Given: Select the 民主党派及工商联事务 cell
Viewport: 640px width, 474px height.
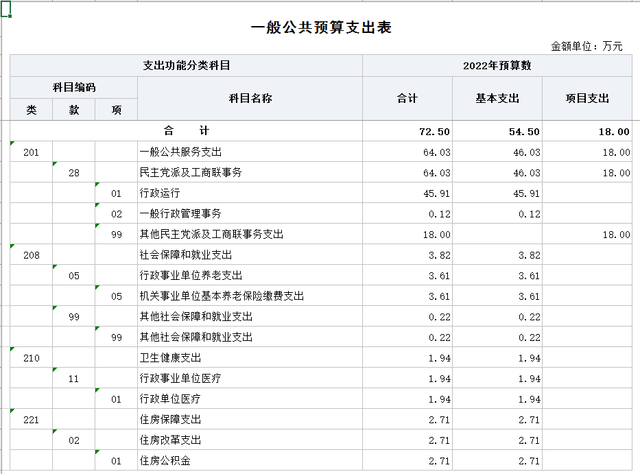Looking at the screenshot, I should 250,173.
